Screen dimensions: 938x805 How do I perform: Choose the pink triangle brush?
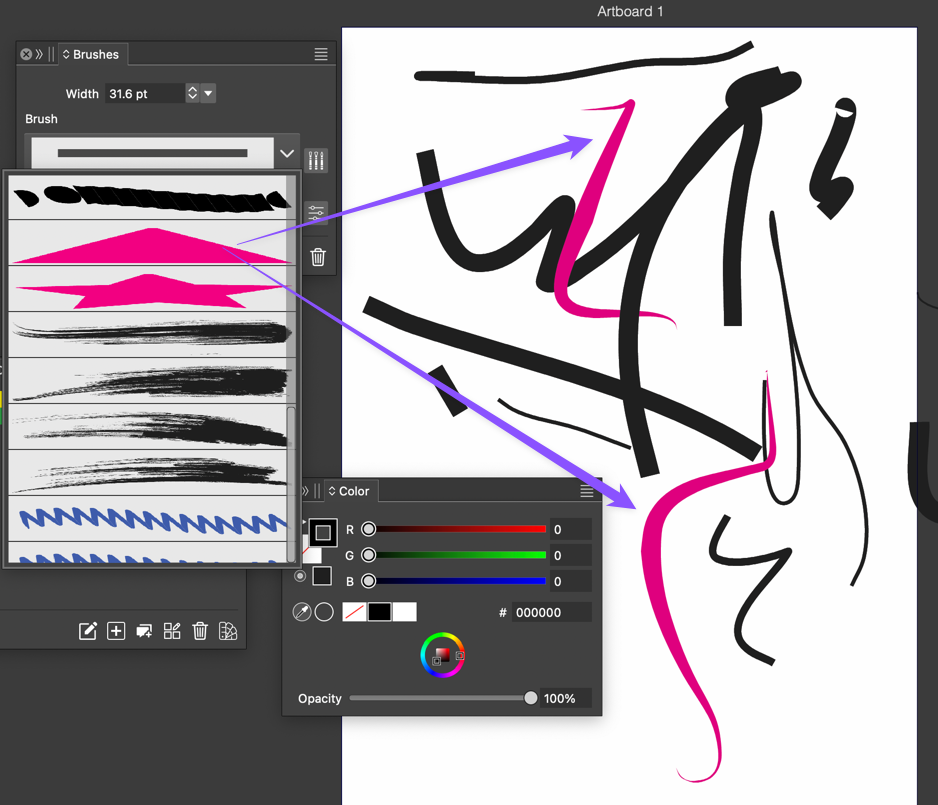150,245
